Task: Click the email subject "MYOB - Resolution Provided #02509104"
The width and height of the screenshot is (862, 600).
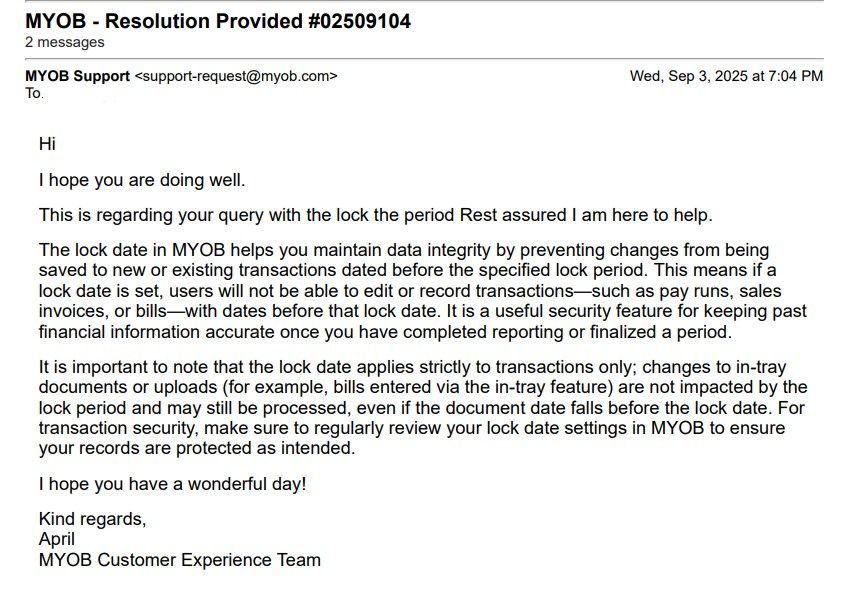Action: (x=217, y=21)
